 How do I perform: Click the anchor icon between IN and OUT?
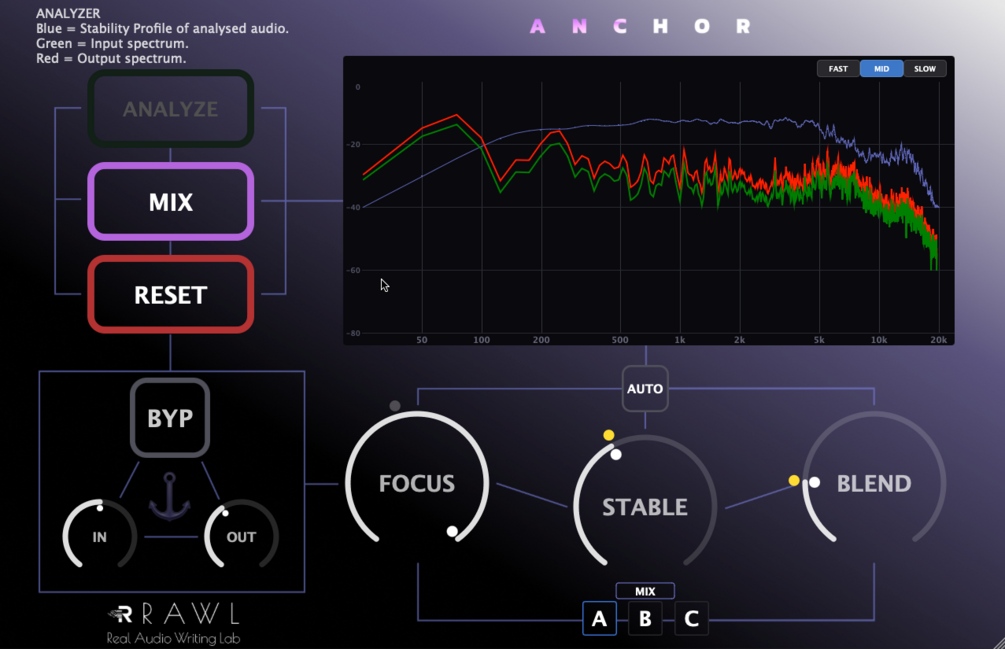click(170, 497)
